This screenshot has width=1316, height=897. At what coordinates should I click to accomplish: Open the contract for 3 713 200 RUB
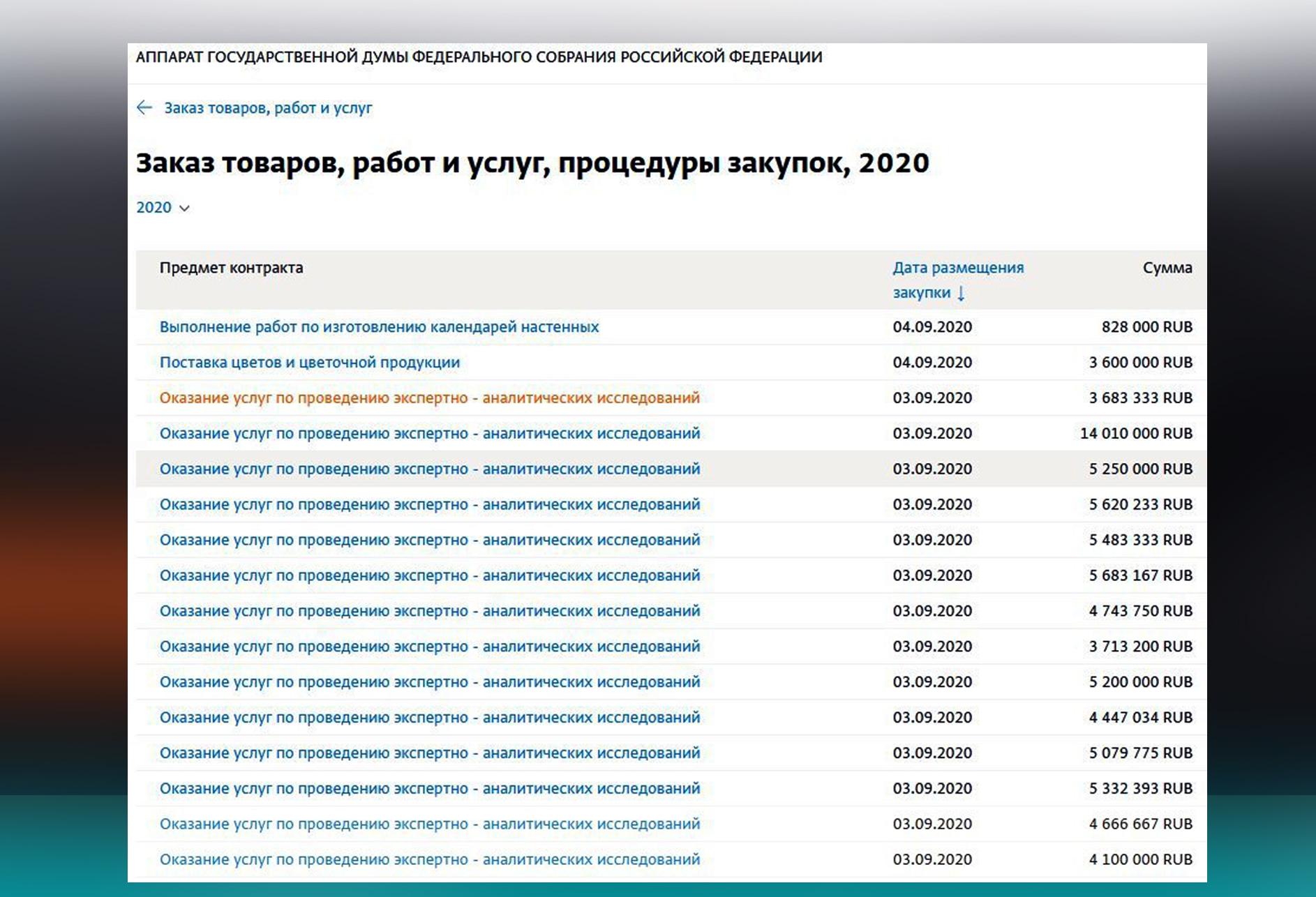coord(429,647)
